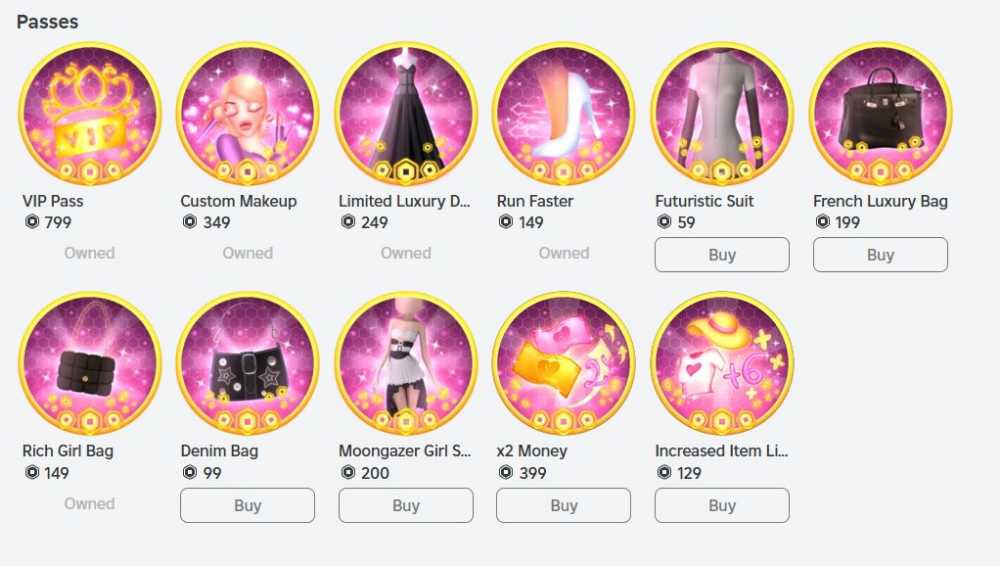Open the VIP Pass title link
The image size is (1000, 566).
tap(53, 201)
